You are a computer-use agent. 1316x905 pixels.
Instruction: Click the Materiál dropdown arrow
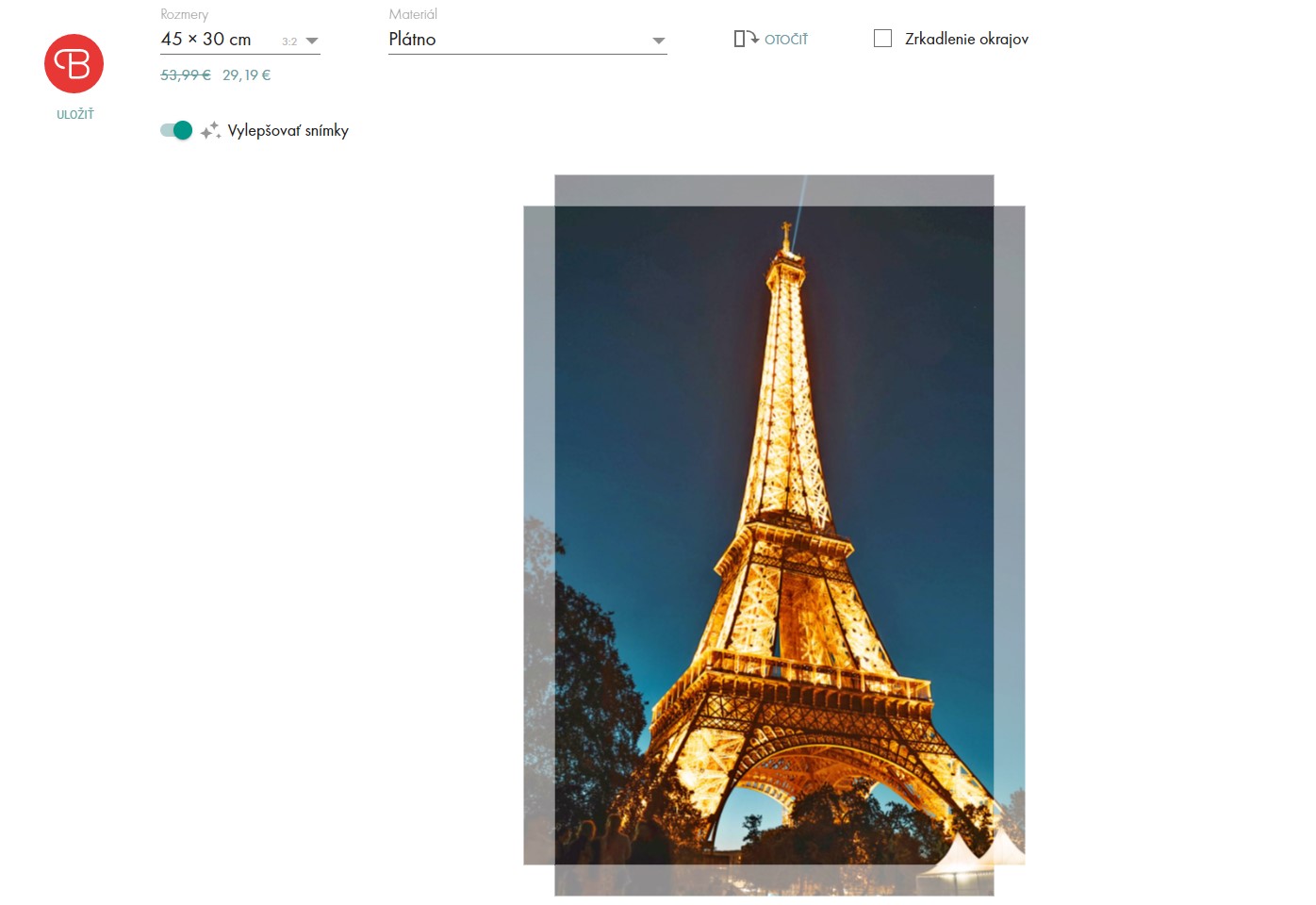pos(659,41)
